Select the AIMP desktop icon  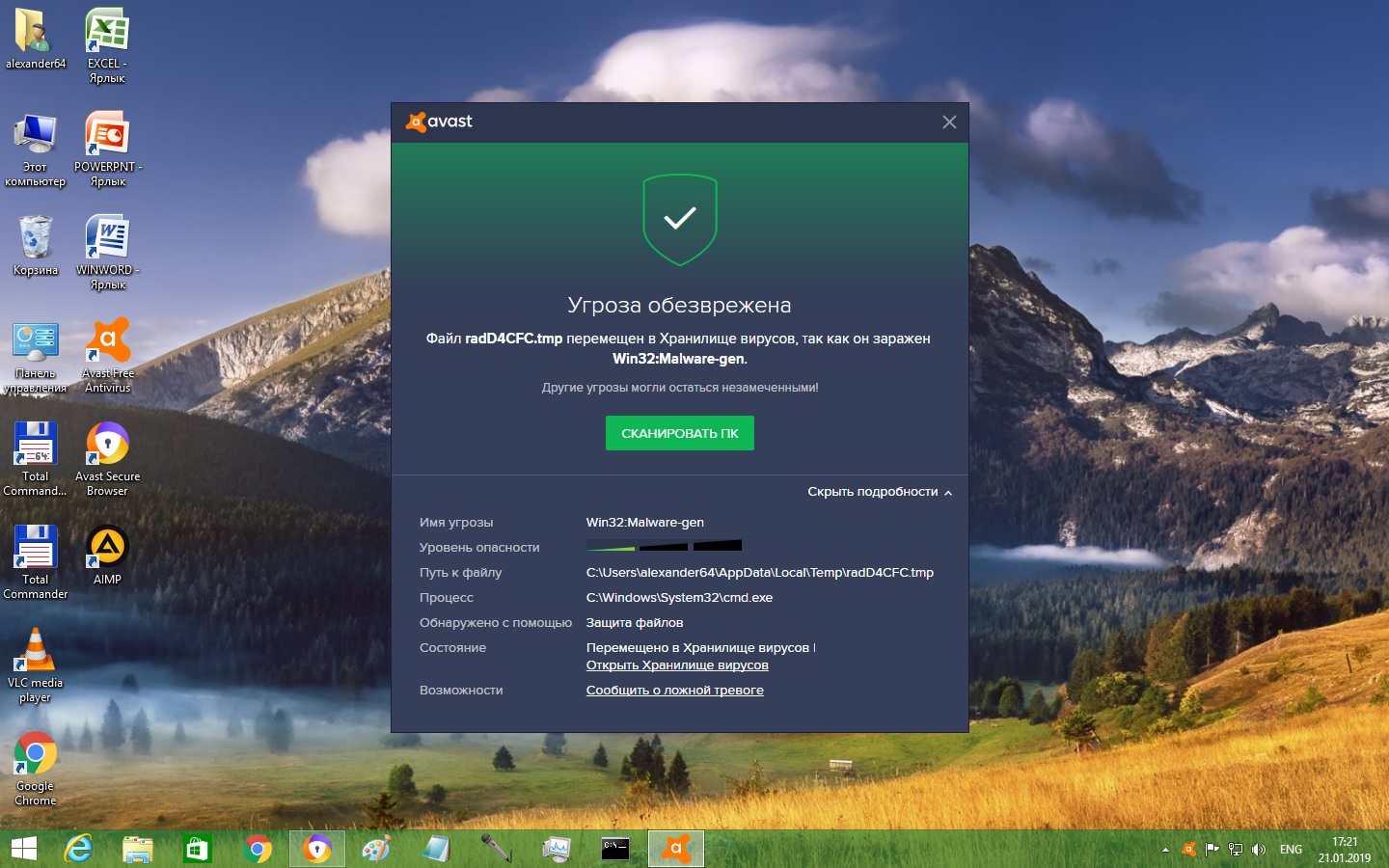tap(107, 556)
